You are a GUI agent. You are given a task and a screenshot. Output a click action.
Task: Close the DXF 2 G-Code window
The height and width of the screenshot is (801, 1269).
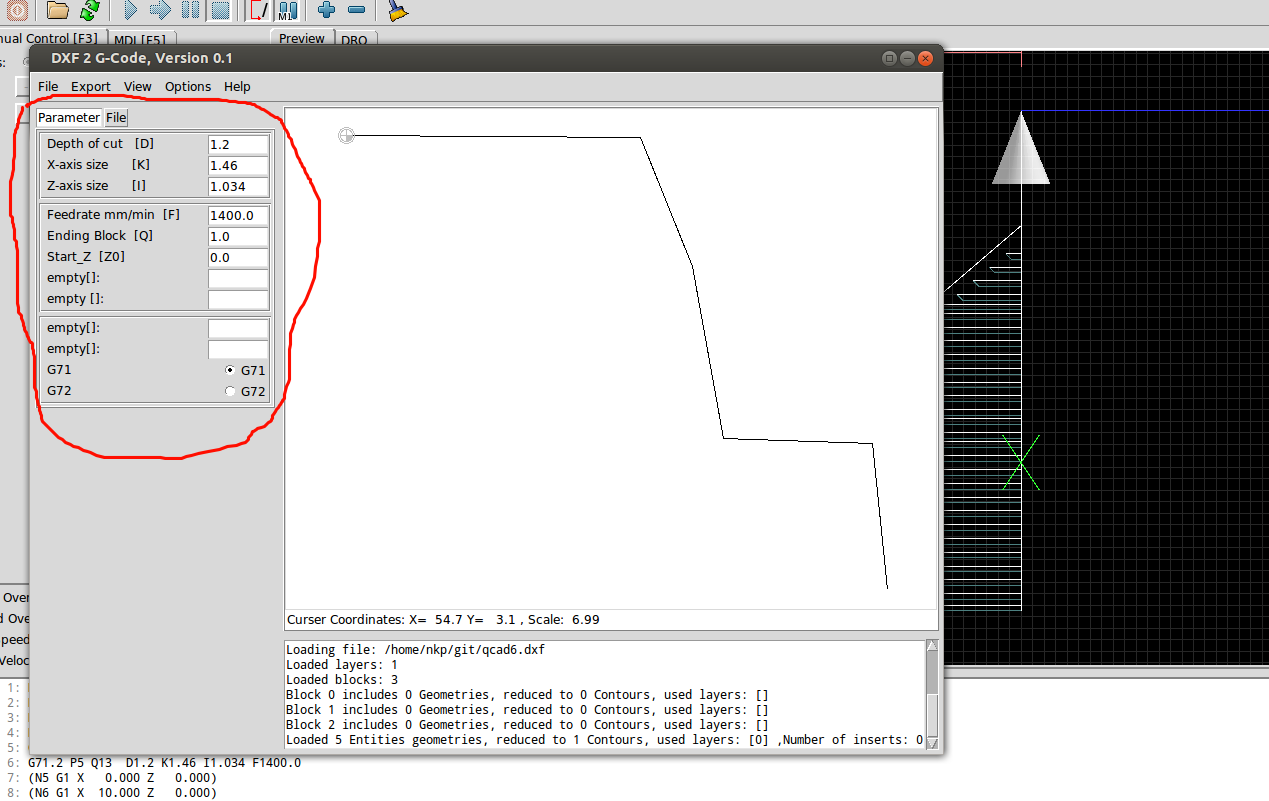925,59
